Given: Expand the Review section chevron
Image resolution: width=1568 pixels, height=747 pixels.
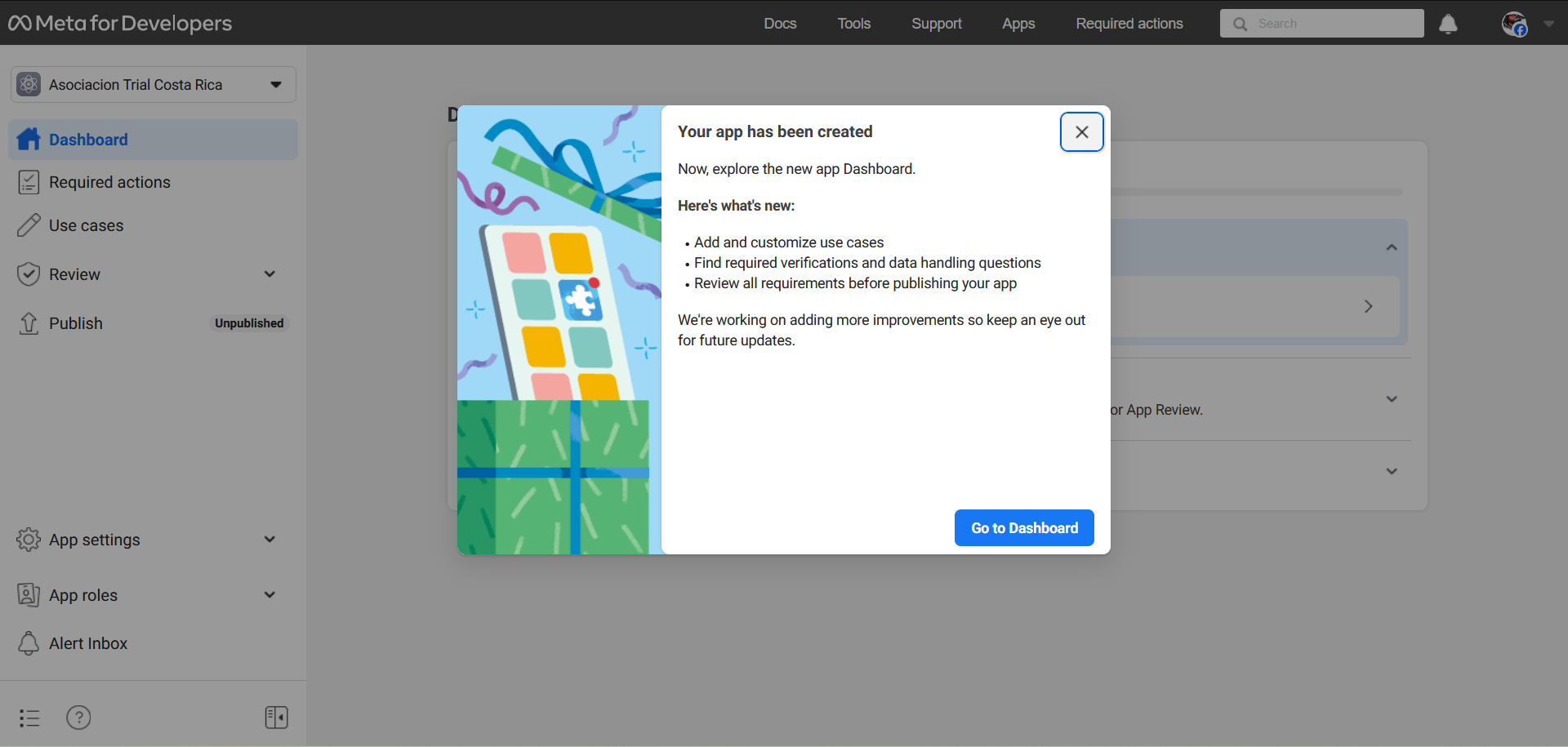Looking at the screenshot, I should (x=269, y=274).
